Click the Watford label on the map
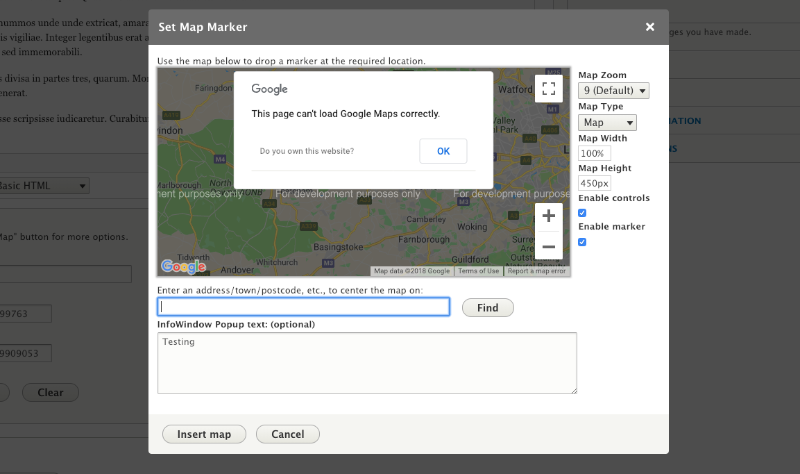The width and height of the screenshot is (800, 474). (x=515, y=90)
